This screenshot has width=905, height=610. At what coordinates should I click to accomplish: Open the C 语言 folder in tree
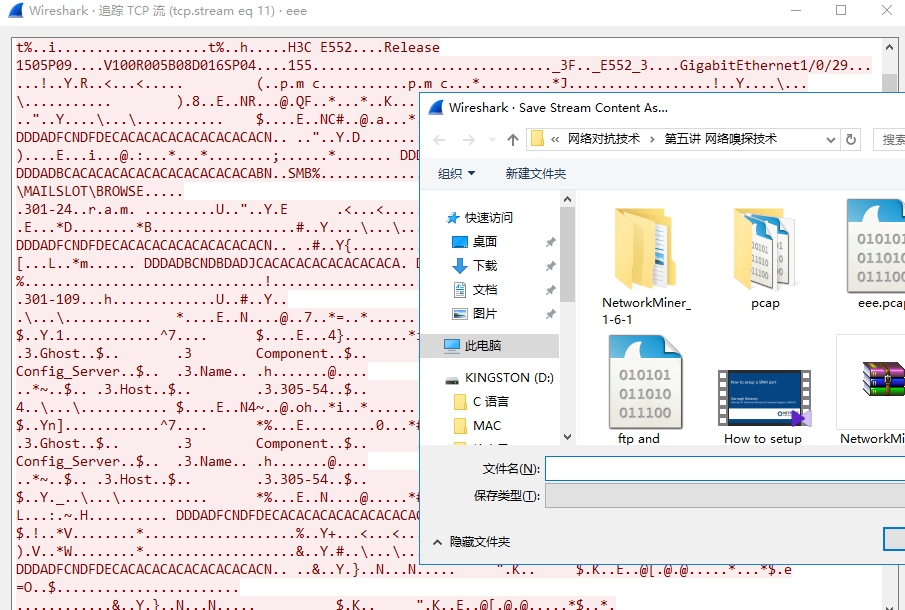point(481,402)
